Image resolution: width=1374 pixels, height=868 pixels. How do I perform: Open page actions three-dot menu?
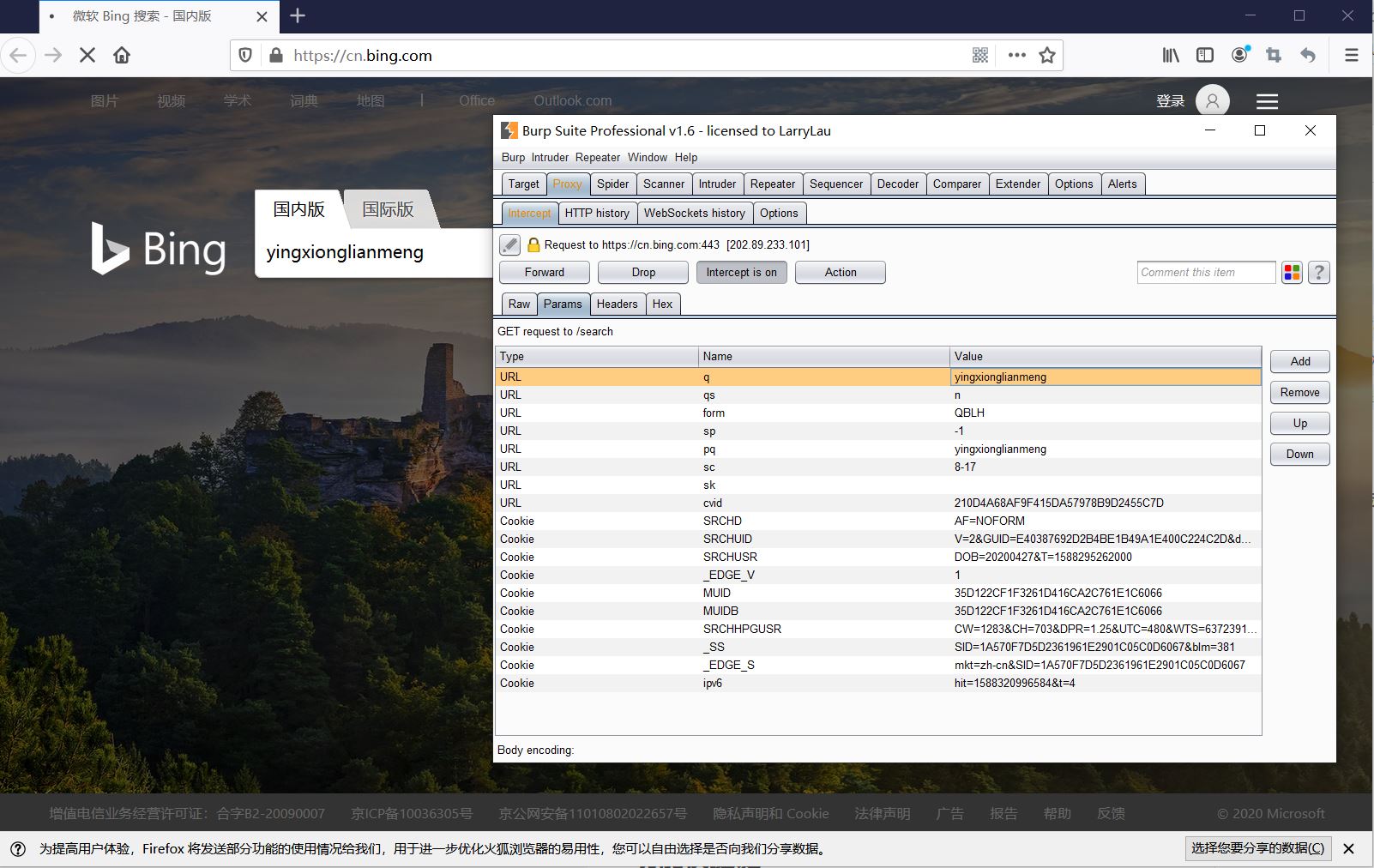coord(1017,55)
